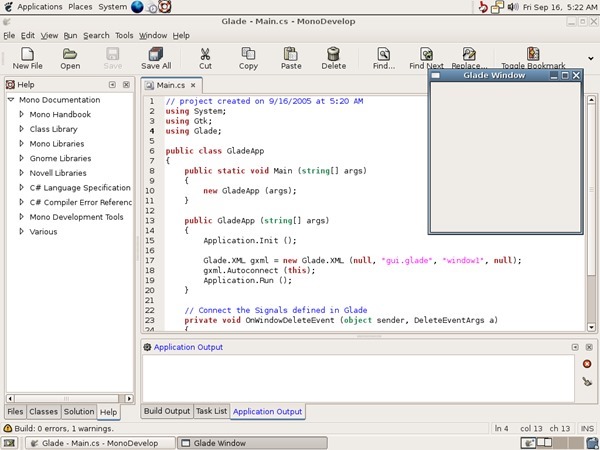Open the Search menu
Viewport: 600px width, 450px height.
point(96,36)
